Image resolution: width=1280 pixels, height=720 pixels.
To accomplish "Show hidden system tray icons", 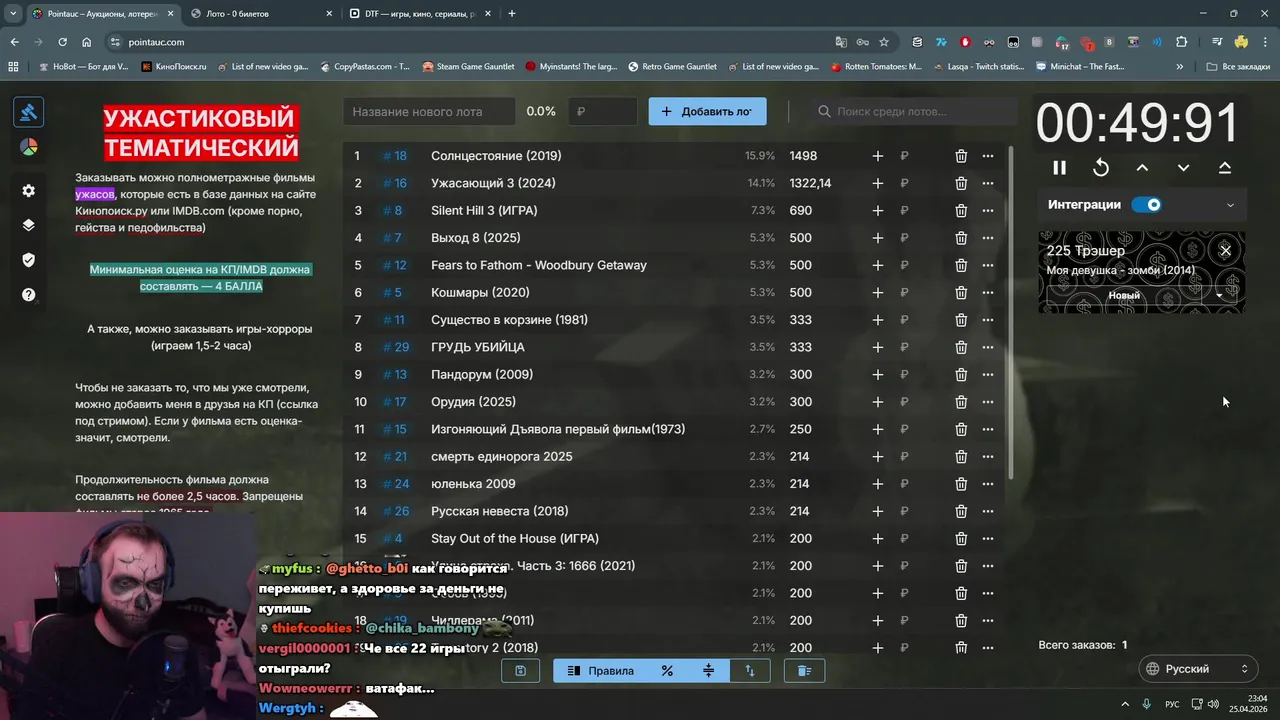I will click(1125, 704).
